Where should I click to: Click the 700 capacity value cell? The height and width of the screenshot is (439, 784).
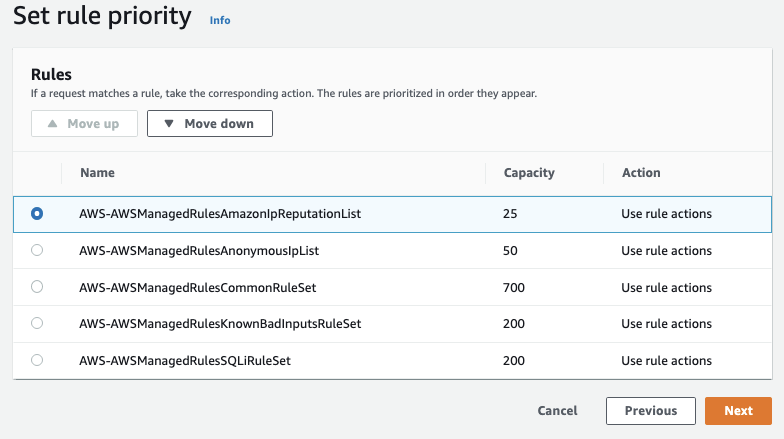(x=514, y=287)
